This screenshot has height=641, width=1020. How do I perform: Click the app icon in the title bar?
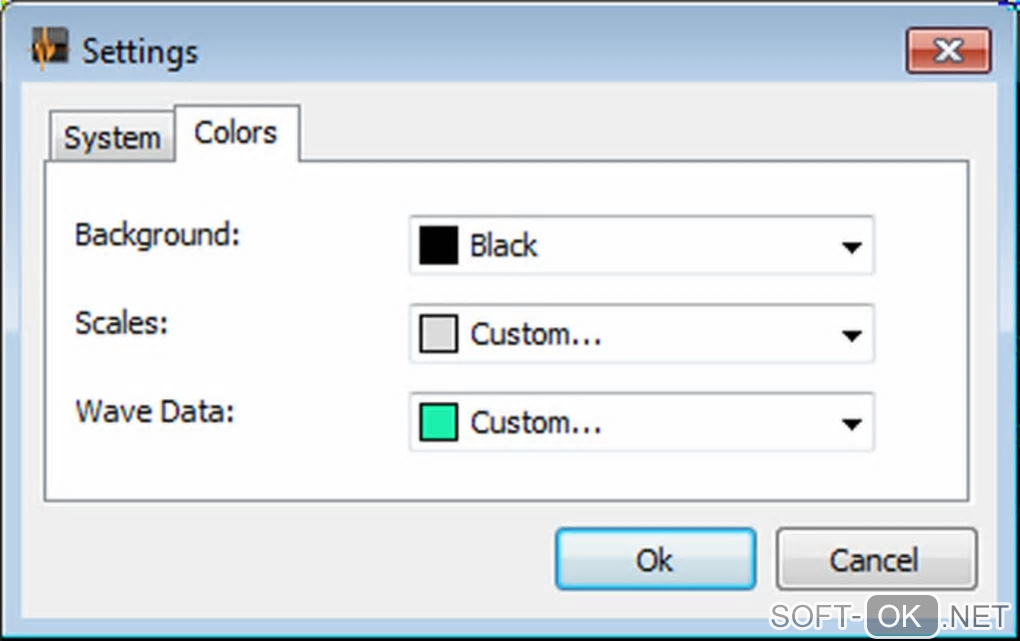(x=49, y=50)
